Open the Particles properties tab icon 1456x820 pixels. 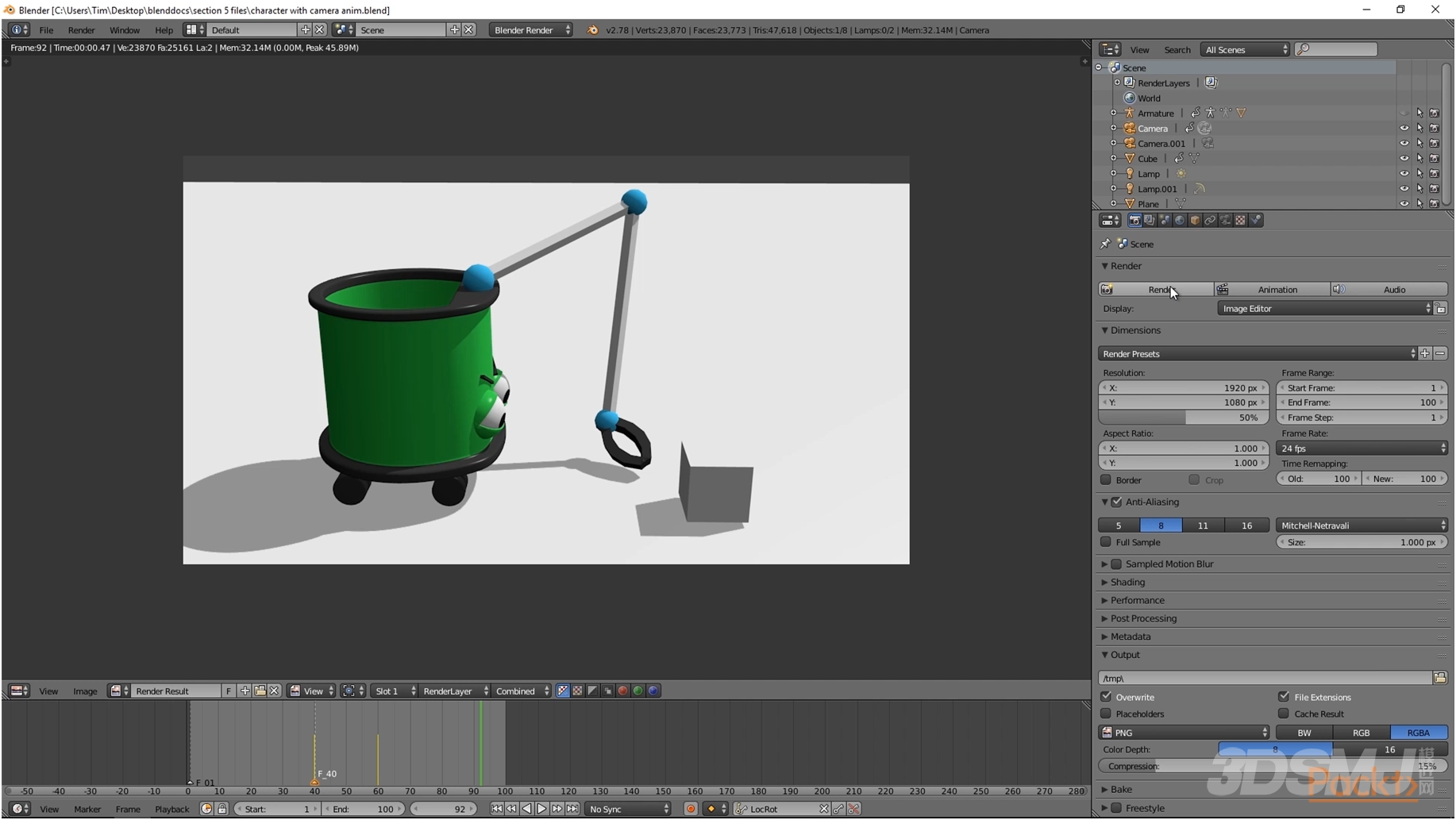tap(1255, 220)
